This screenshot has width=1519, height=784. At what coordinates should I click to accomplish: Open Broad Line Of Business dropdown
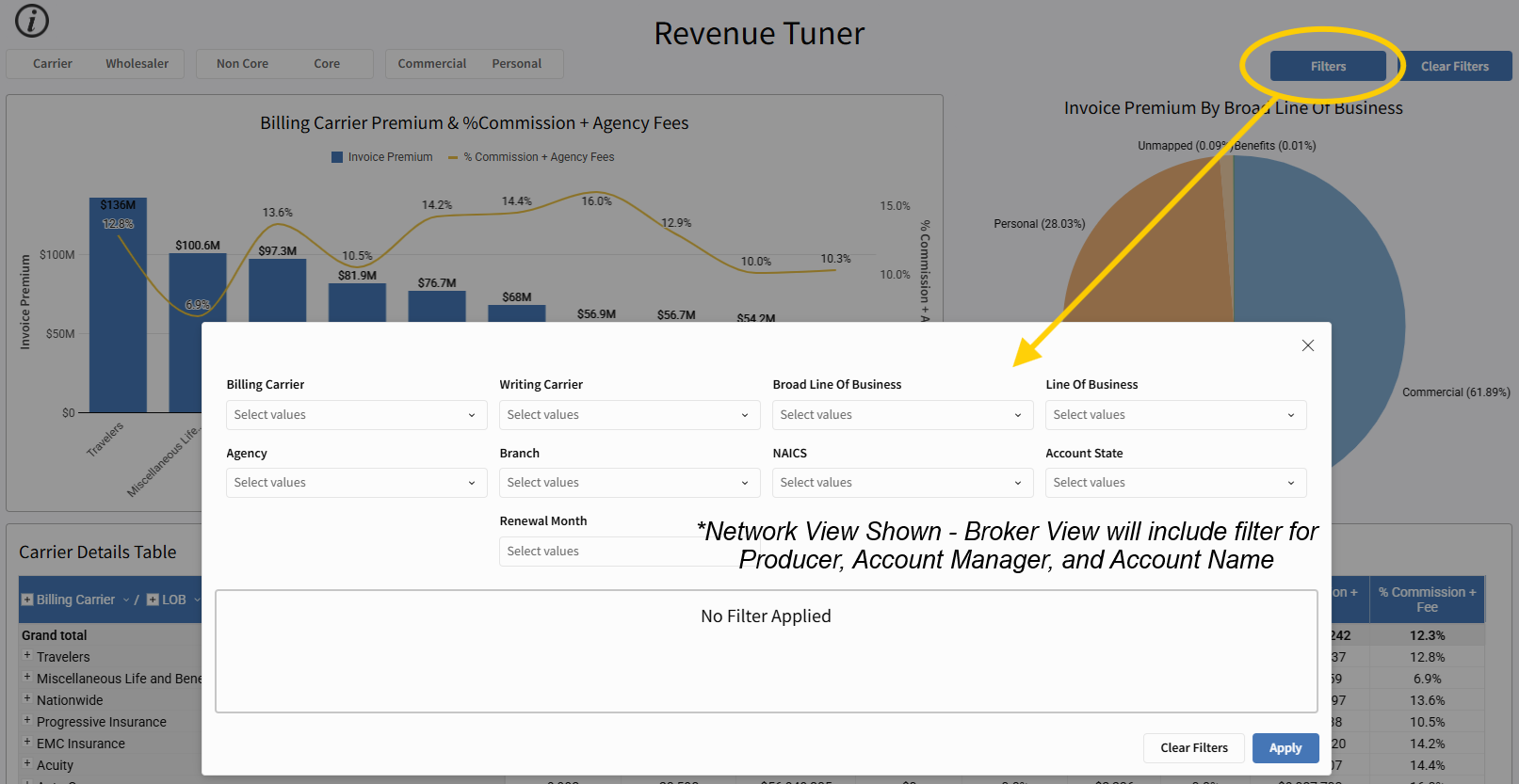tap(902, 415)
